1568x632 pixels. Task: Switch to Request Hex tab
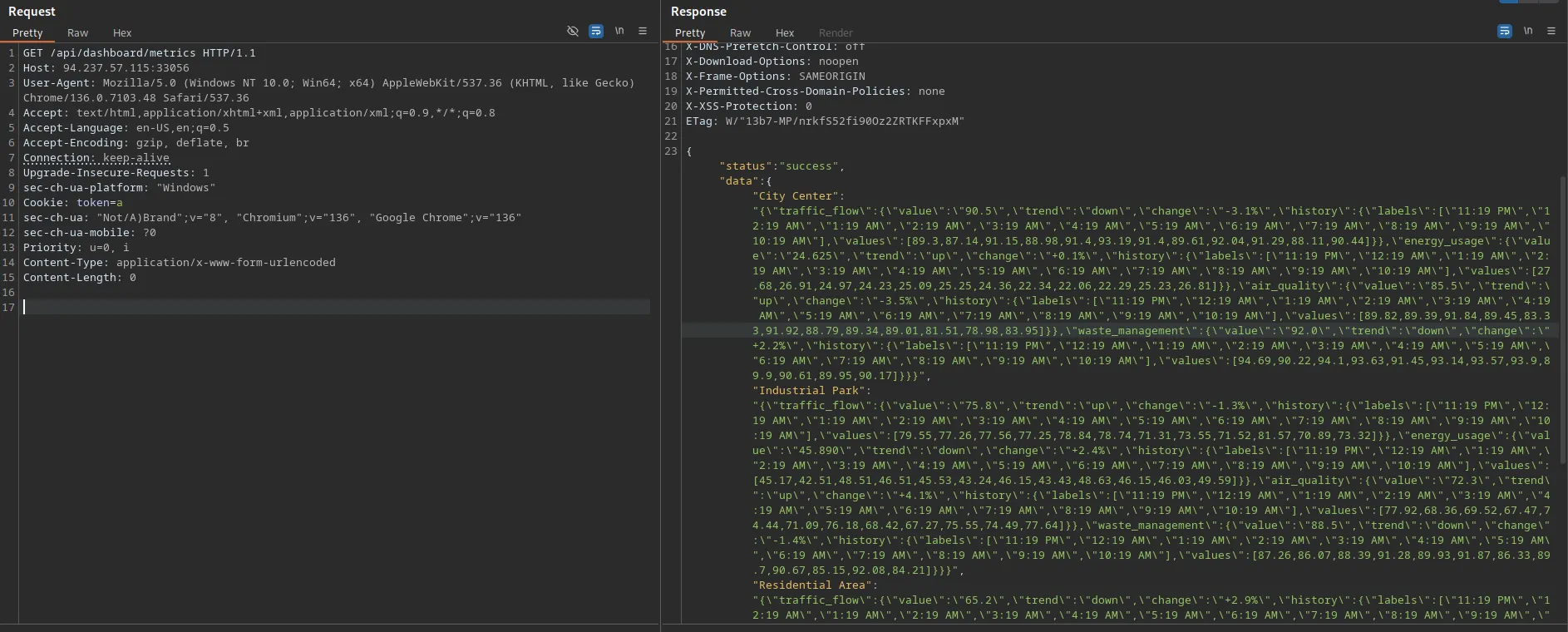click(x=122, y=33)
